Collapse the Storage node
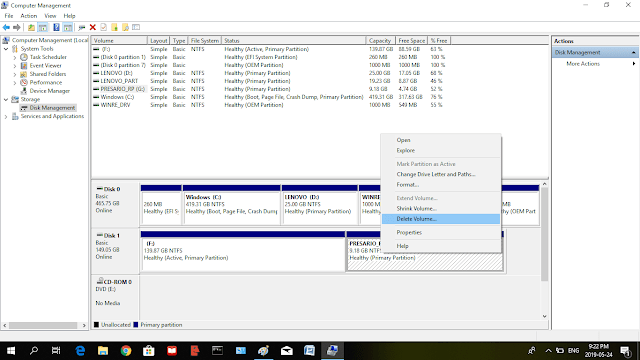 coord(6,99)
